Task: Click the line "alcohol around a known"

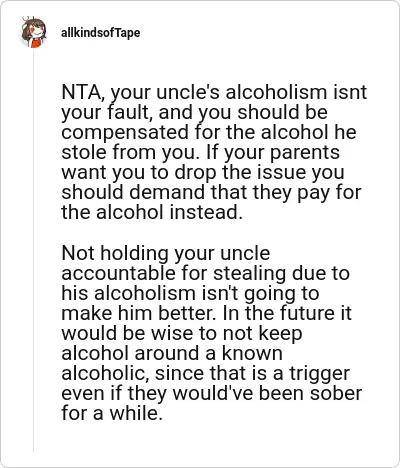Action: coord(172,353)
